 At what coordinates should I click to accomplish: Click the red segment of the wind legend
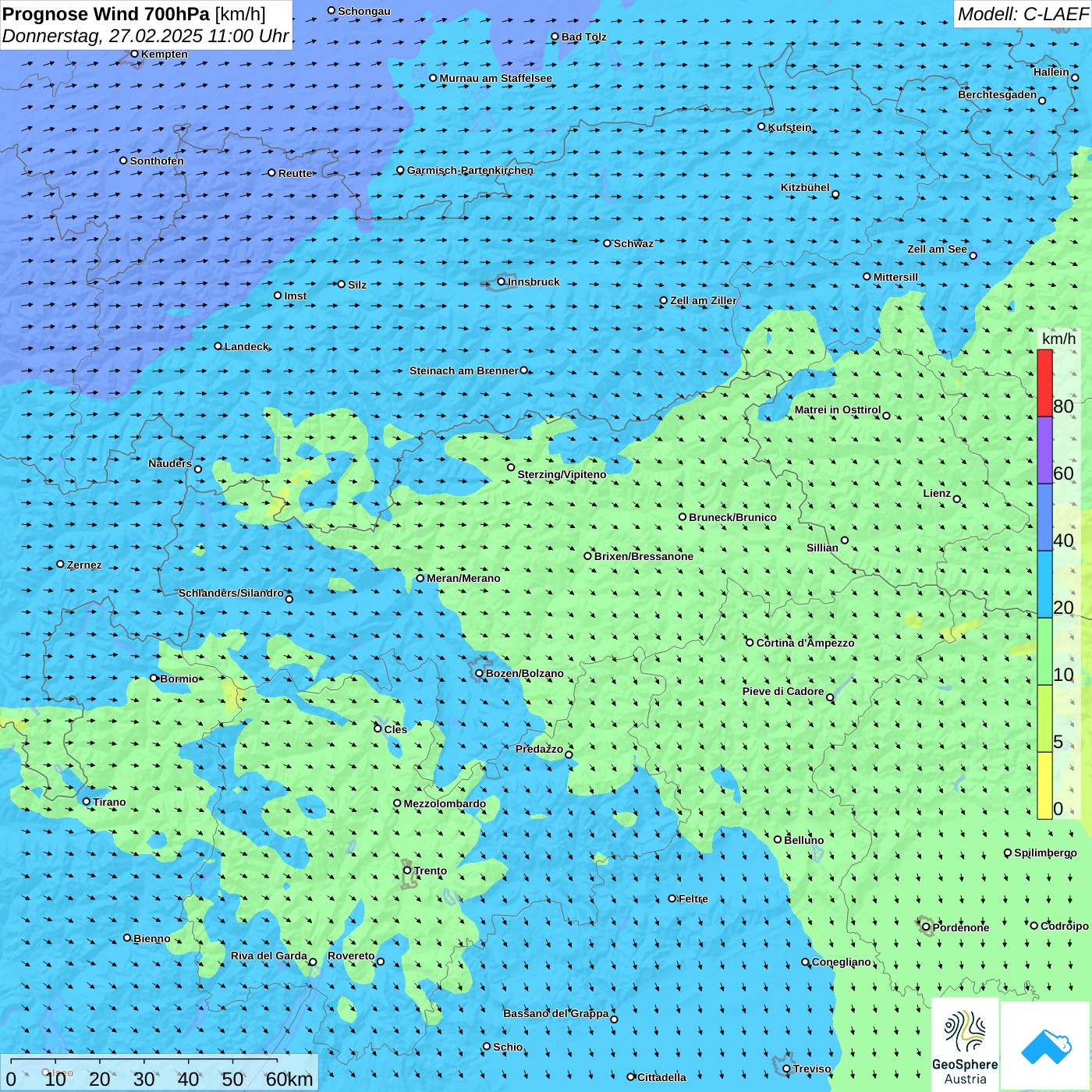(x=1044, y=383)
